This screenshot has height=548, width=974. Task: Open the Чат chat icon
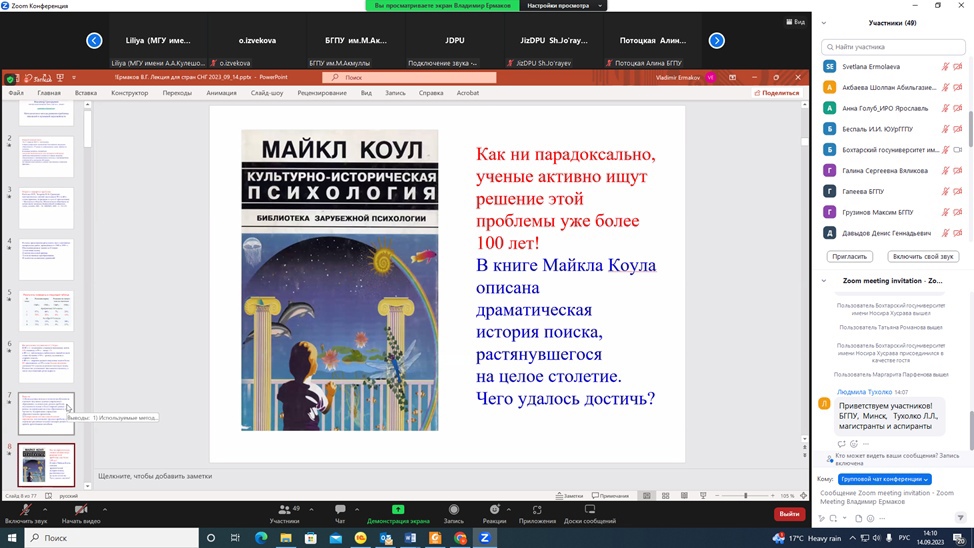pyautogui.click(x=340, y=510)
